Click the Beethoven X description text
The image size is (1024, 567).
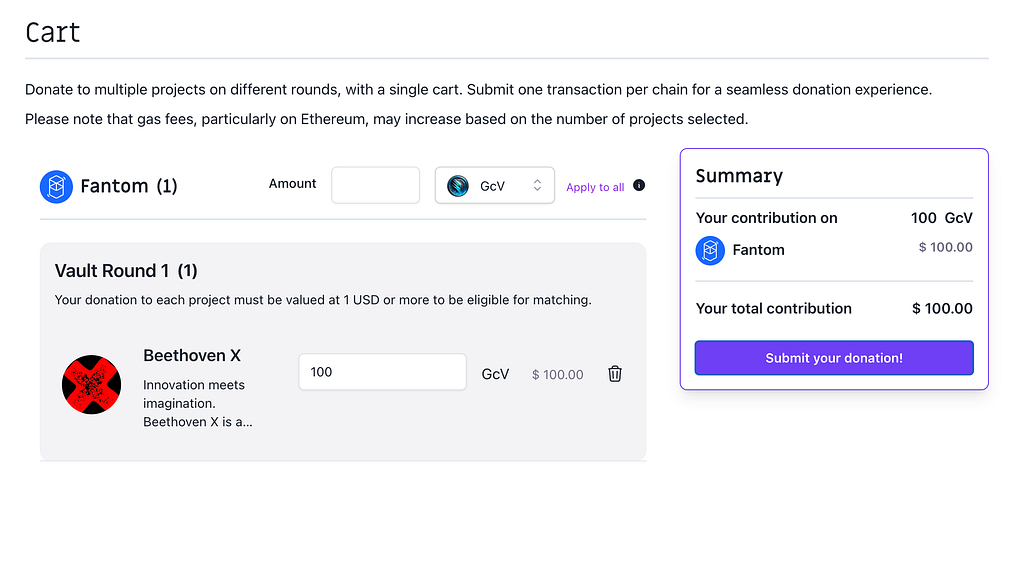click(x=197, y=404)
